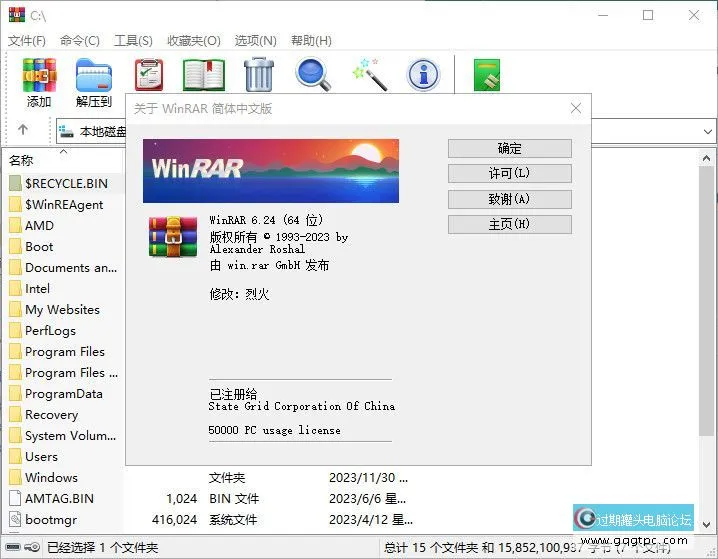The image size is (718, 559).
Task: Expand the address bar path dropdown
Action: (707, 131)
